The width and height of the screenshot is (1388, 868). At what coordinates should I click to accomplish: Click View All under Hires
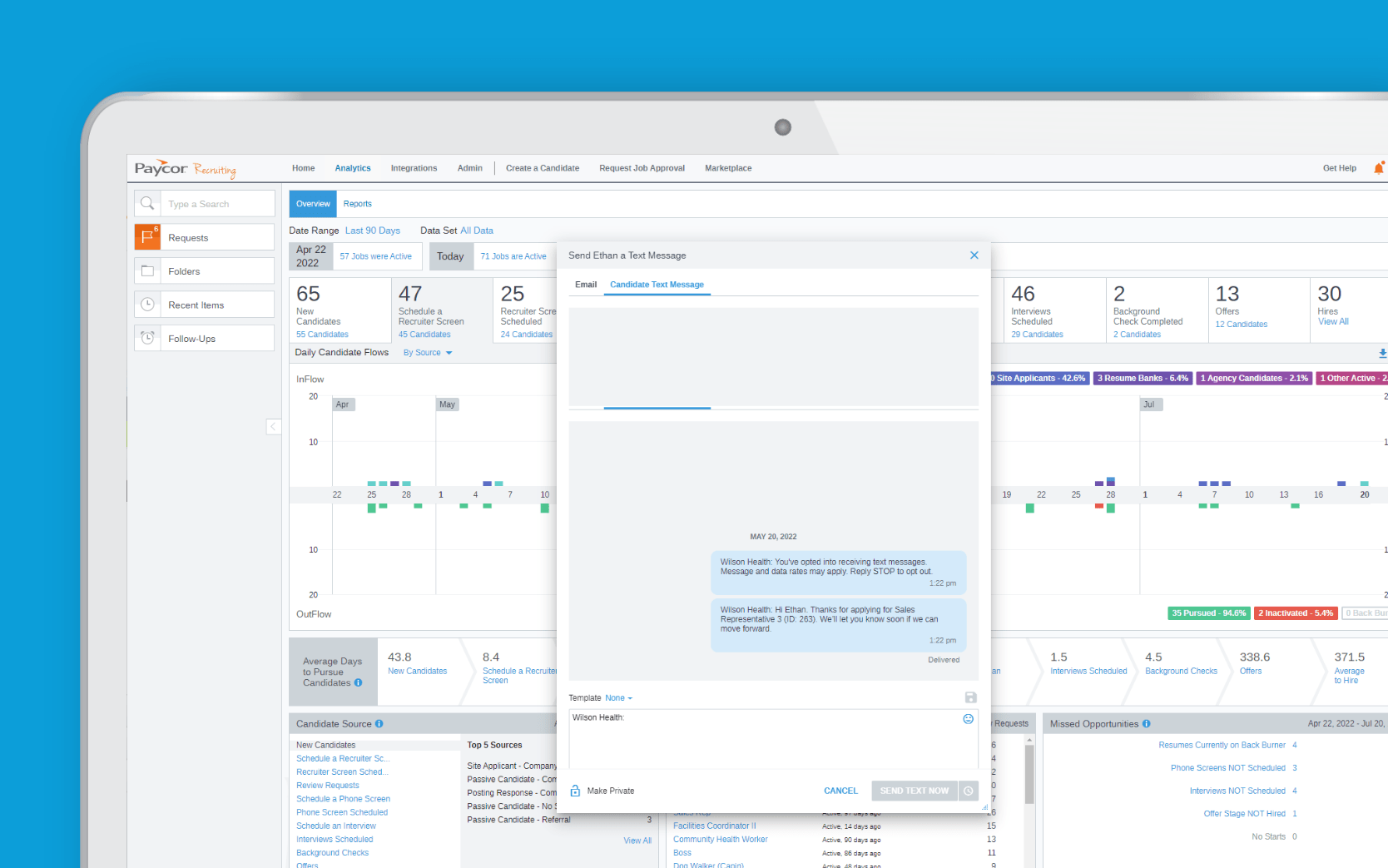click(x=1332, y=321)
